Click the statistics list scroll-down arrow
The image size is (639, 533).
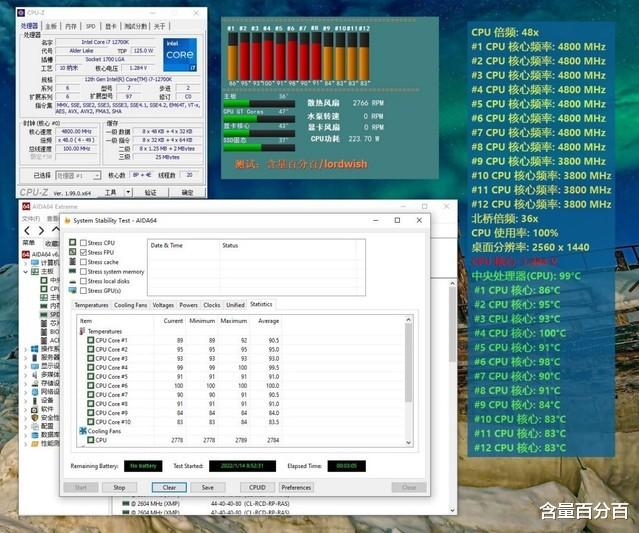pyautogui.click(x=408, y=443)
